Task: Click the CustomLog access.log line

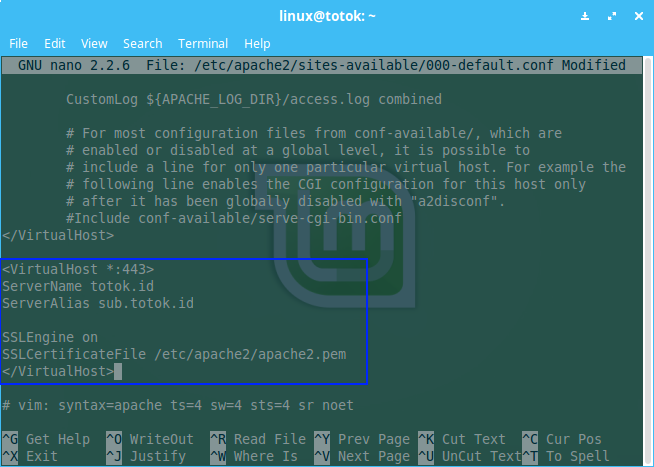Action: point(254,100)
